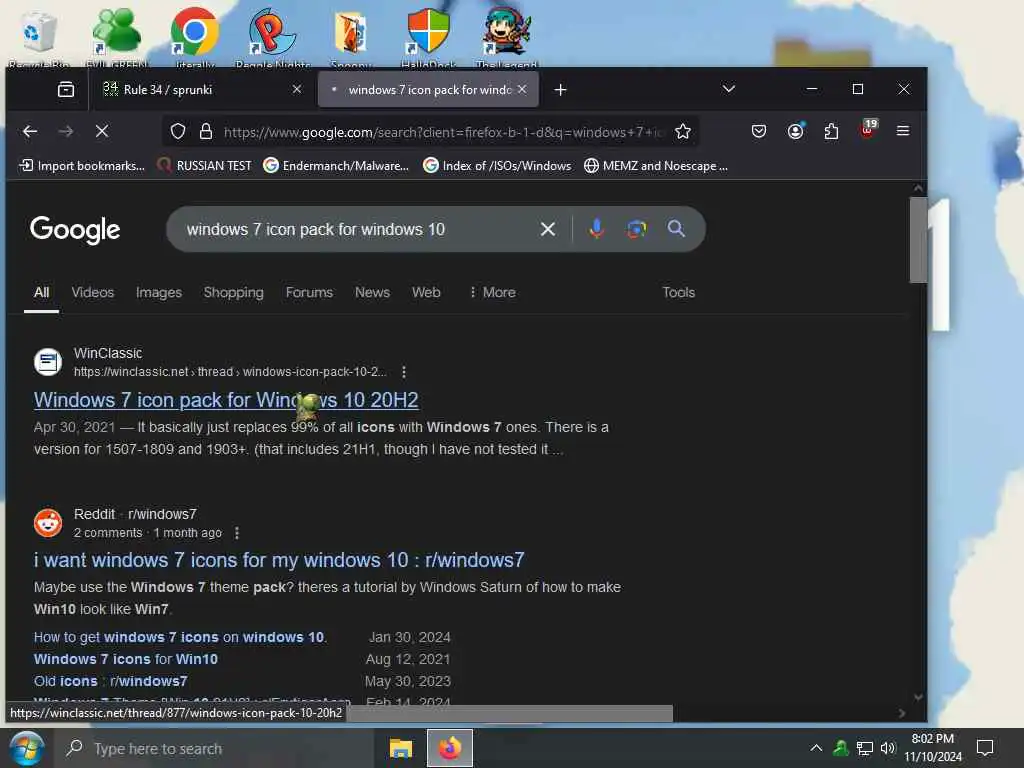
Task: Bookmark this page with star icon
Action: [683, 131]
